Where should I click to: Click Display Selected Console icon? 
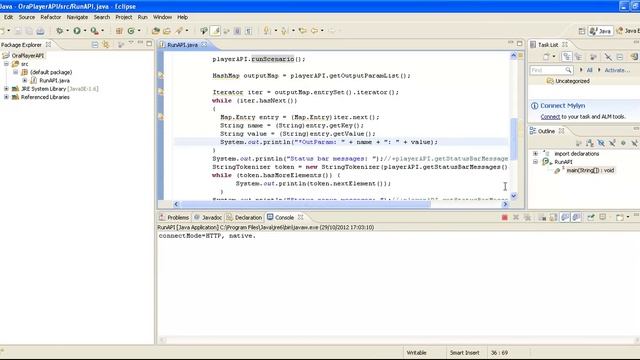pyautogui.click(x=602, y=218)
